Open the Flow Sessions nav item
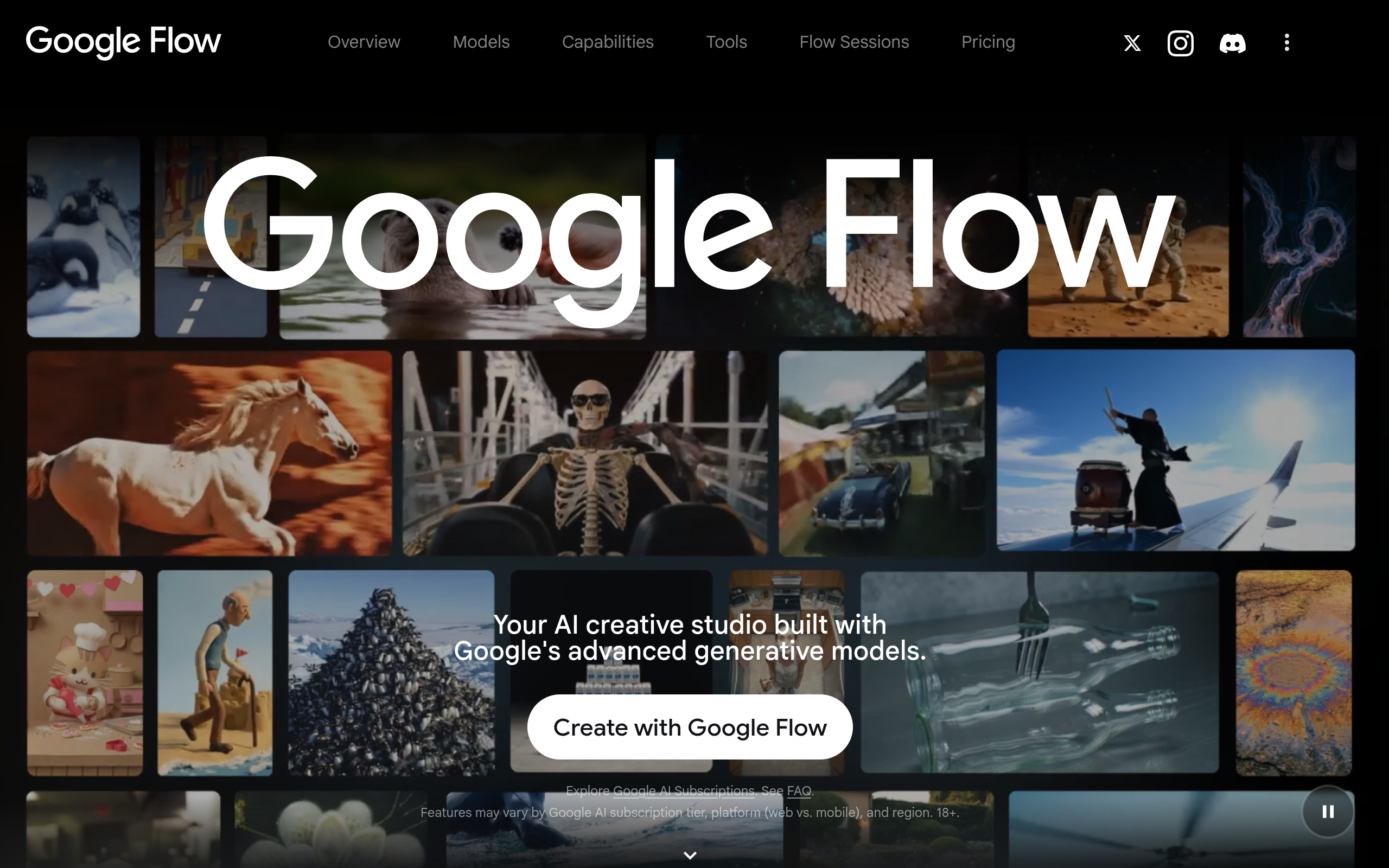The height and width of the screenshot is (868, 1389). point(854,42)
